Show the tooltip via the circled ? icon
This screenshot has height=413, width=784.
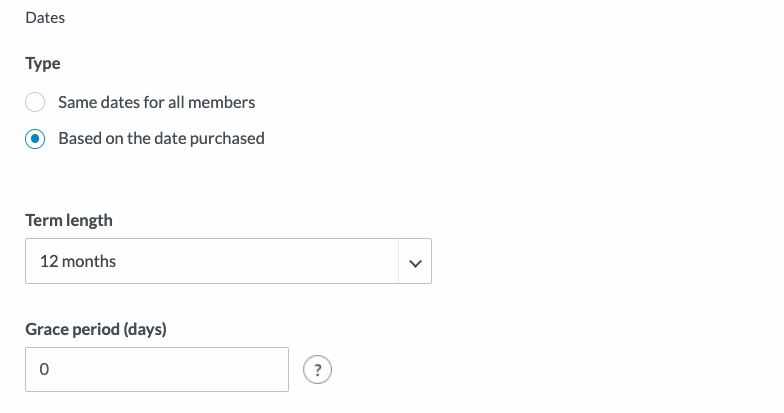click(x=318, y=370)
